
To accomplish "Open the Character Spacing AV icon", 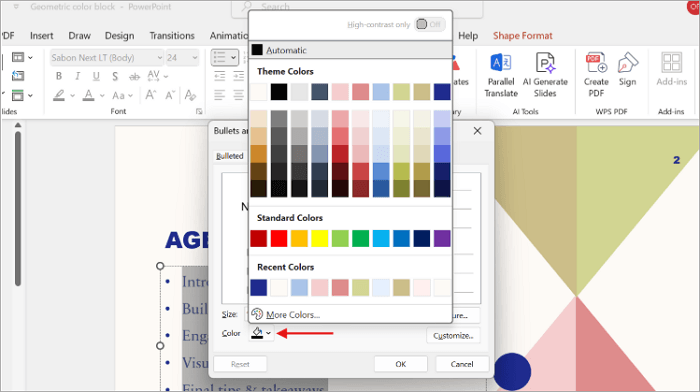I will pos(154,75).
